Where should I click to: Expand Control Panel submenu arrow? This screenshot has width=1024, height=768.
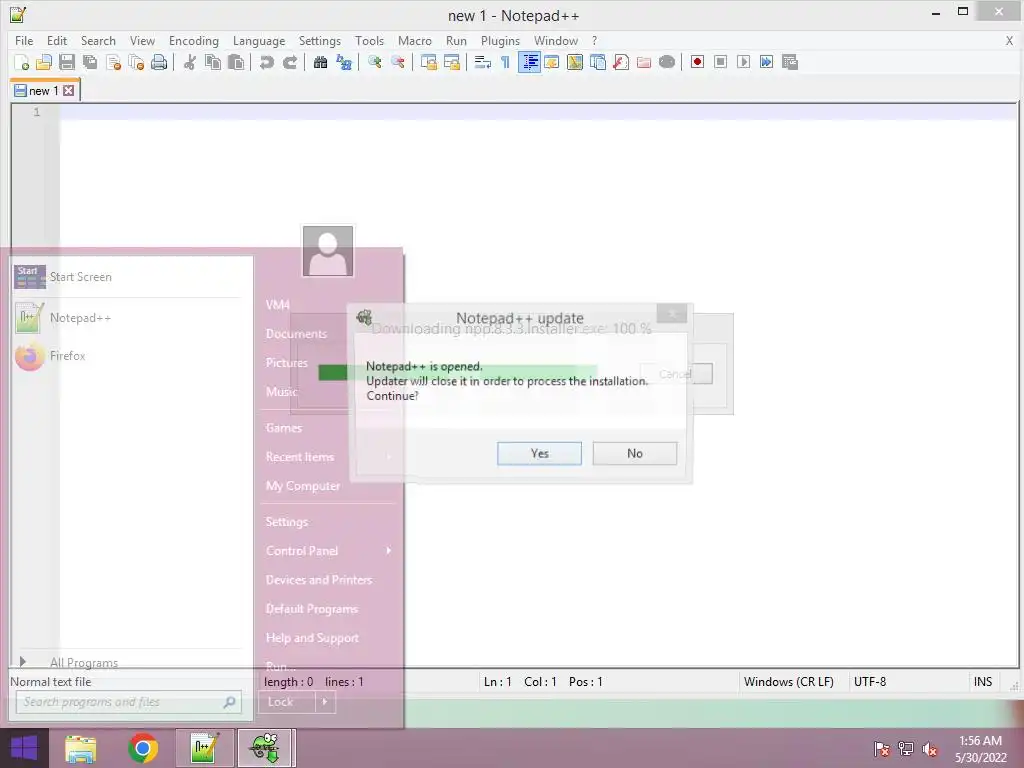(389, 551)
